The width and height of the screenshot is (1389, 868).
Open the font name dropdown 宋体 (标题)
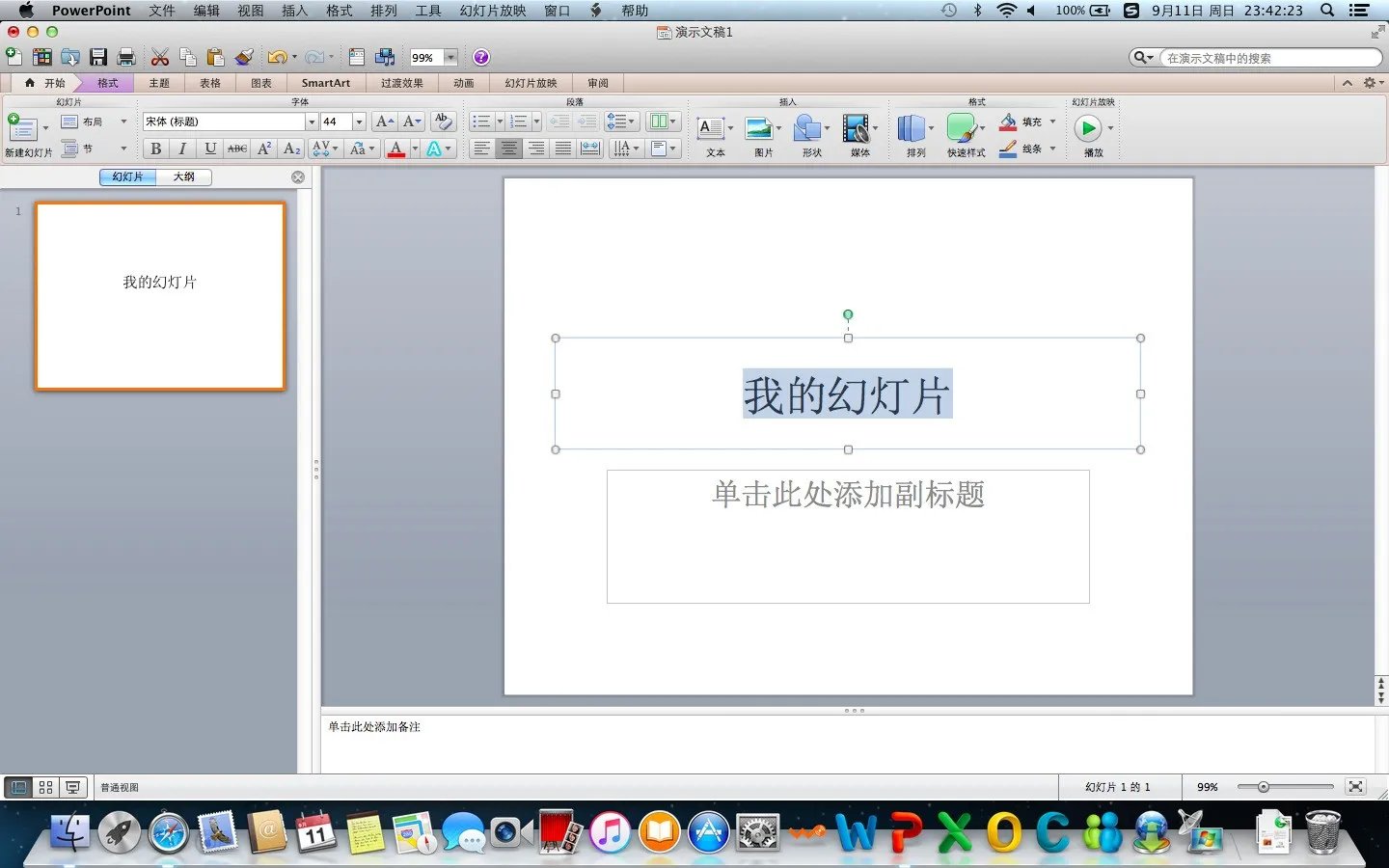pyautogui.click(x=311, y=122)
